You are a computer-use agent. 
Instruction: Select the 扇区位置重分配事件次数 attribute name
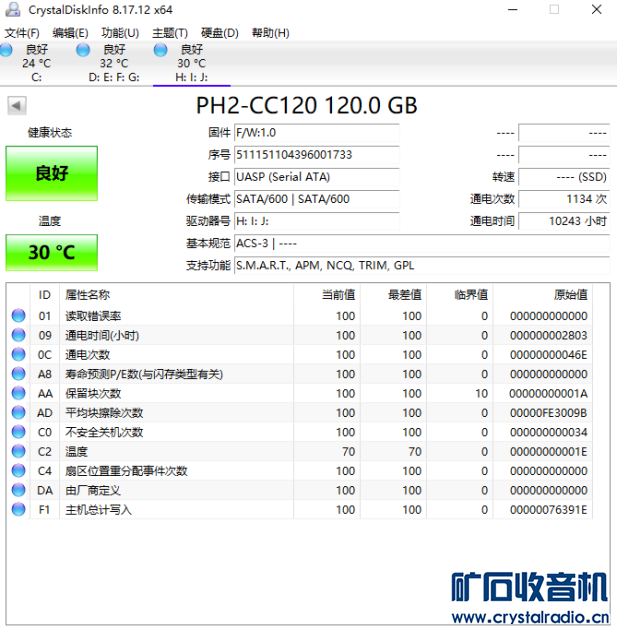126,470
